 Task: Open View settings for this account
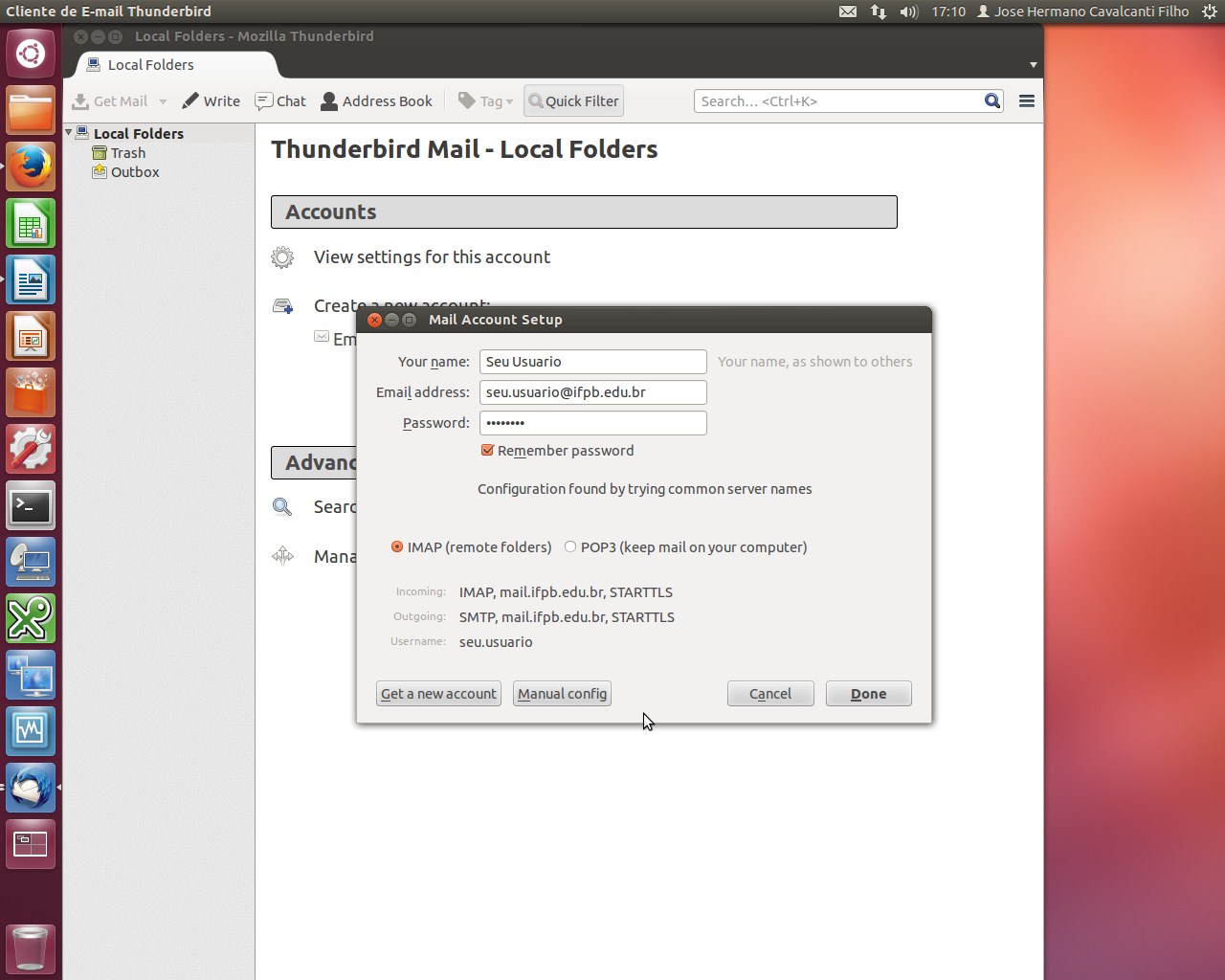point(432,256)
